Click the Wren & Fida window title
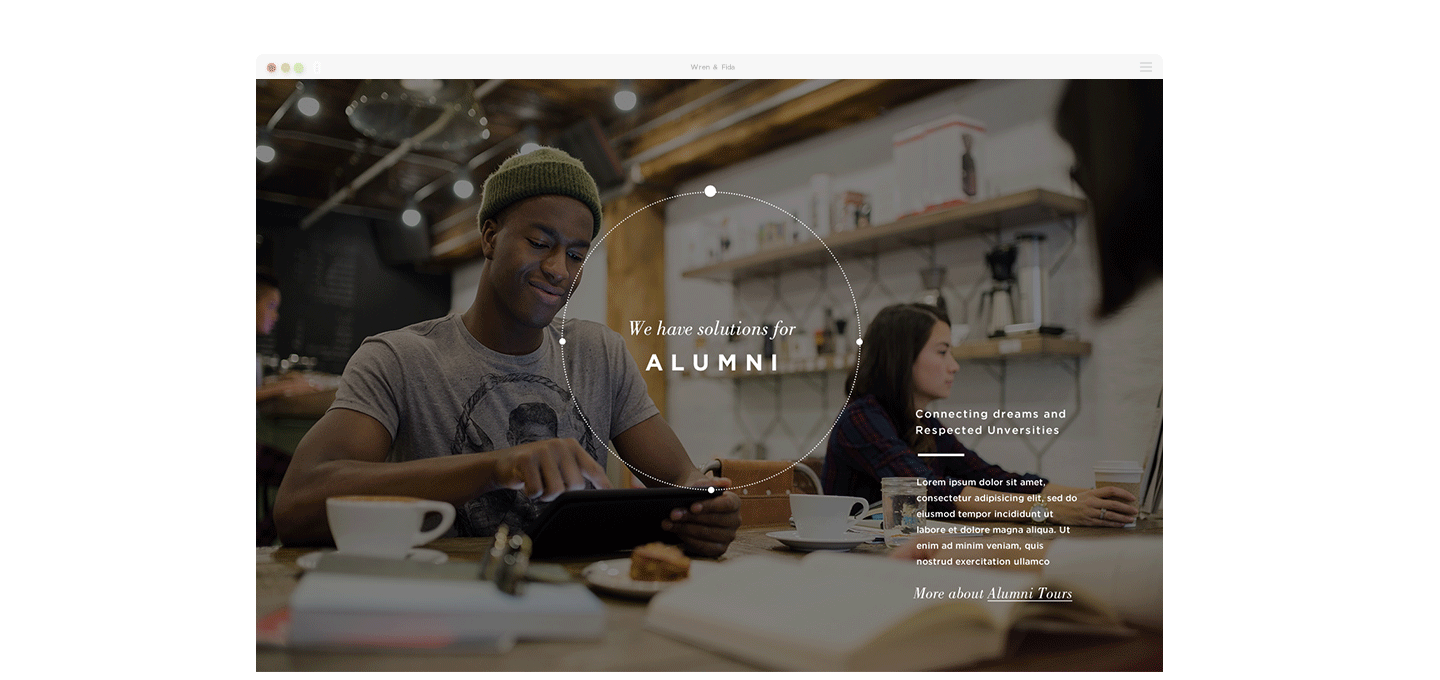Viewport: 1440px width, 680px height. 713,67
